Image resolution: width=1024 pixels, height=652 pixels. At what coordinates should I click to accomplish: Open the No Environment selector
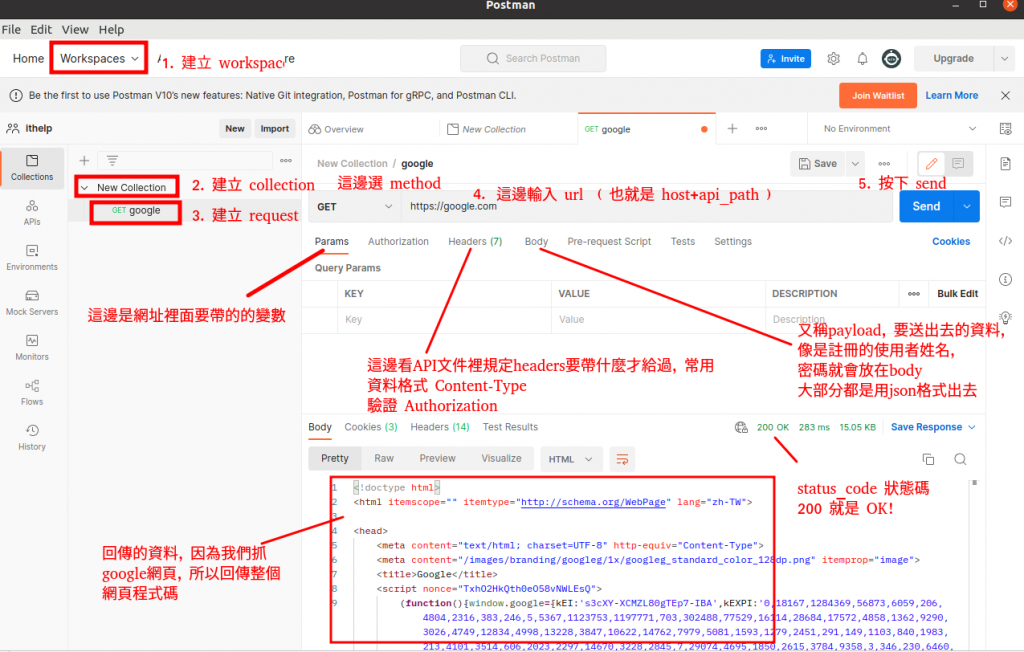coord(899,129)
